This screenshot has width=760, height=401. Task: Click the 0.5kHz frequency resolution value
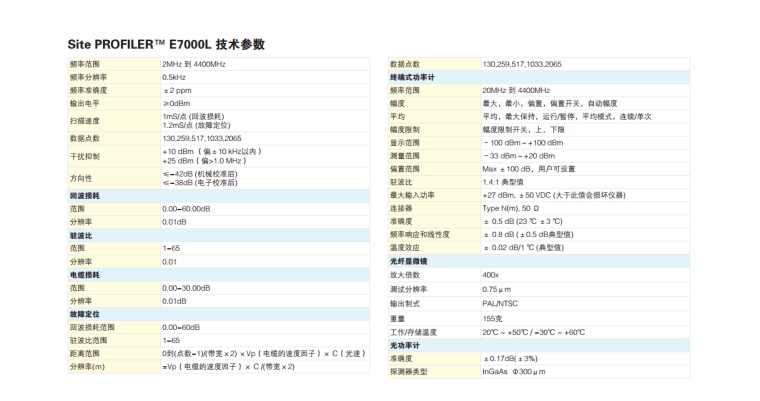174,77
